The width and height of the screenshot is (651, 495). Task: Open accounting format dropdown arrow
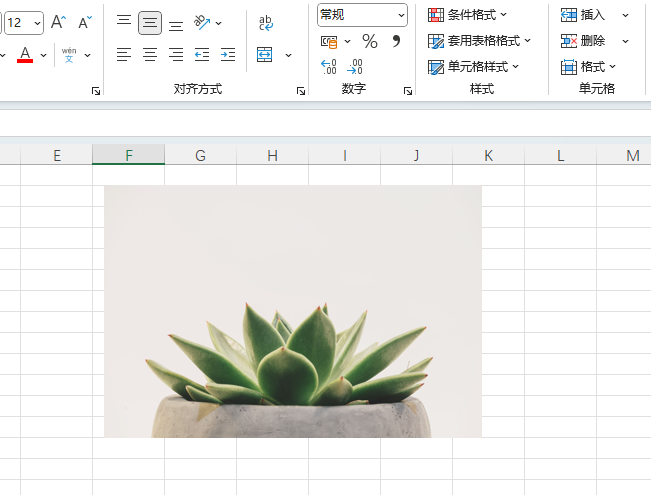point(348,42)
